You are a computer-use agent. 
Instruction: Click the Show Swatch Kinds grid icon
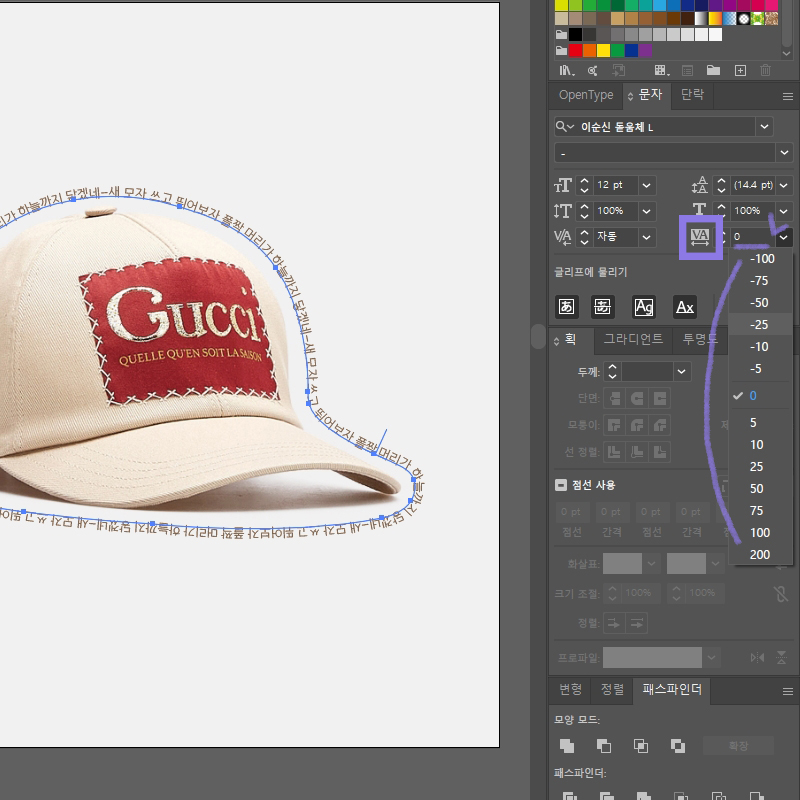coord(662,70)
